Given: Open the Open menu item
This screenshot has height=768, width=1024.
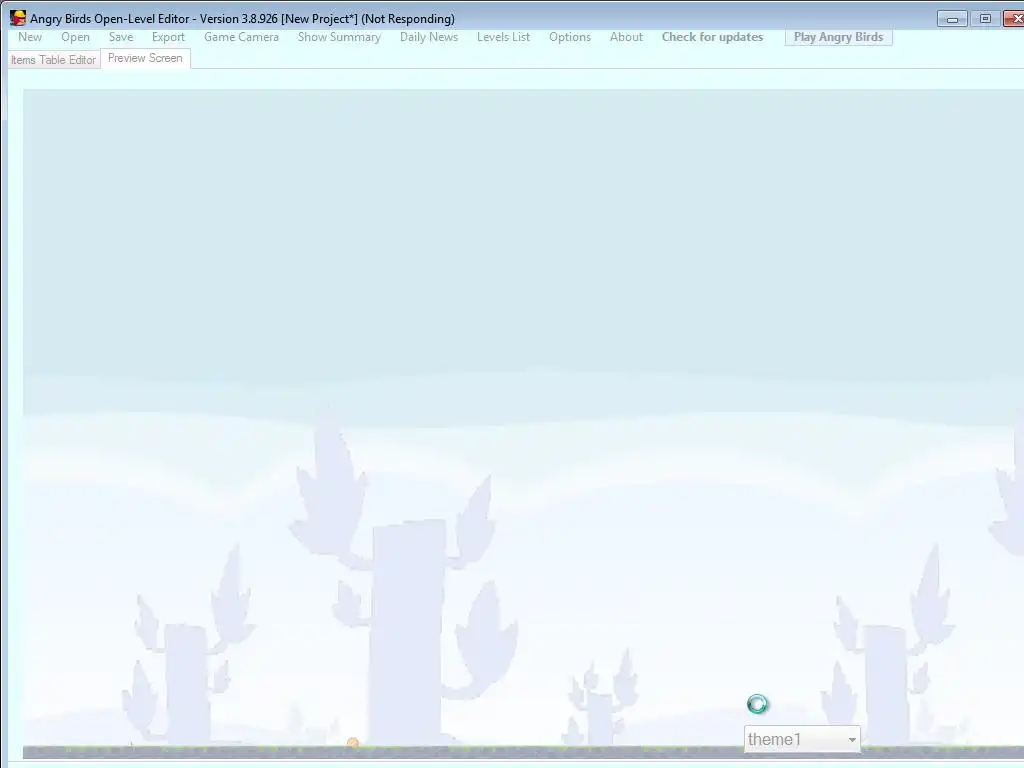Looking at the screenshot, I should click(75, 37).
